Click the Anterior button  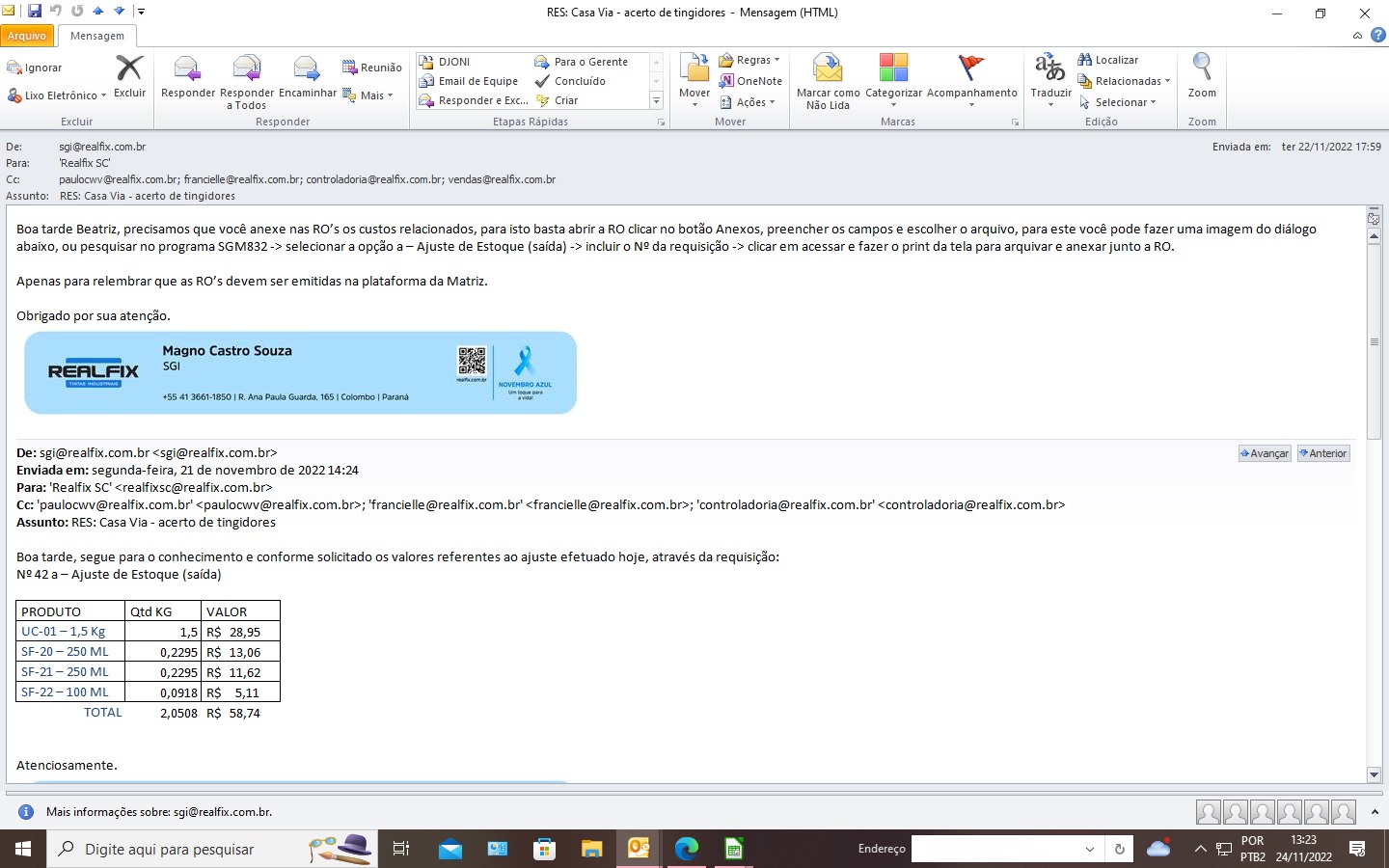(x=1323, y=453)
